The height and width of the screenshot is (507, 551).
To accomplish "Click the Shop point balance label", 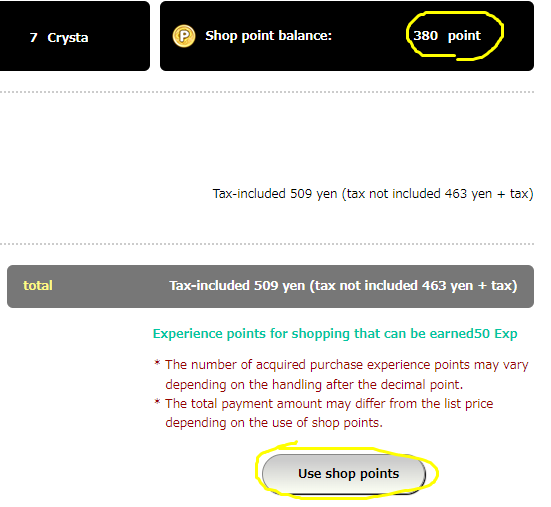I will [x=268, y=35].
